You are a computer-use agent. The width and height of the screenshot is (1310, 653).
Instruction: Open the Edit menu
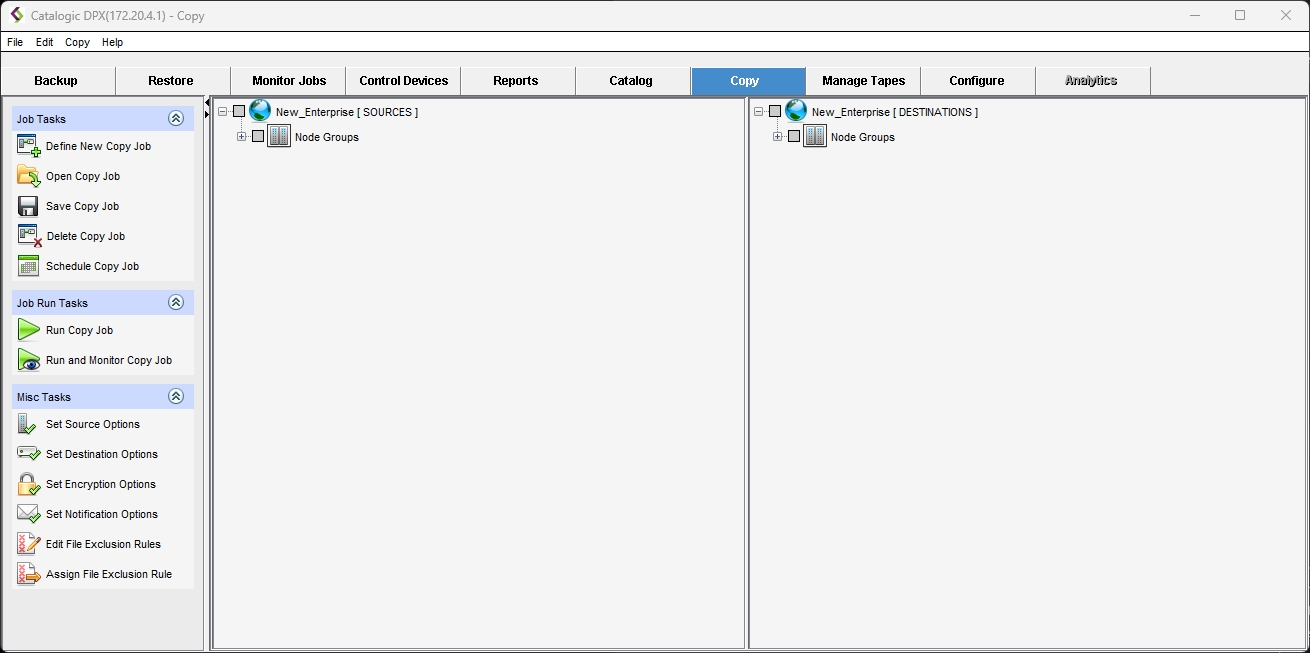(x=44, y=43)
